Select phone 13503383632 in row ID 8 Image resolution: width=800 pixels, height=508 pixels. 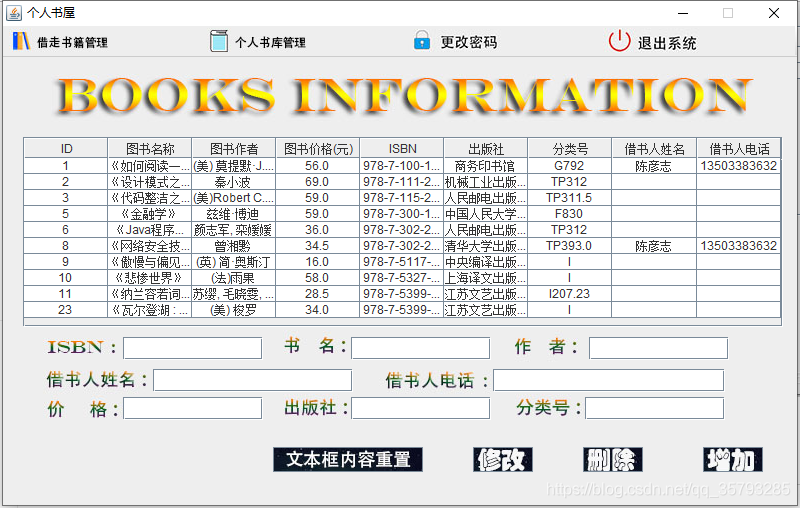point(739,246)
